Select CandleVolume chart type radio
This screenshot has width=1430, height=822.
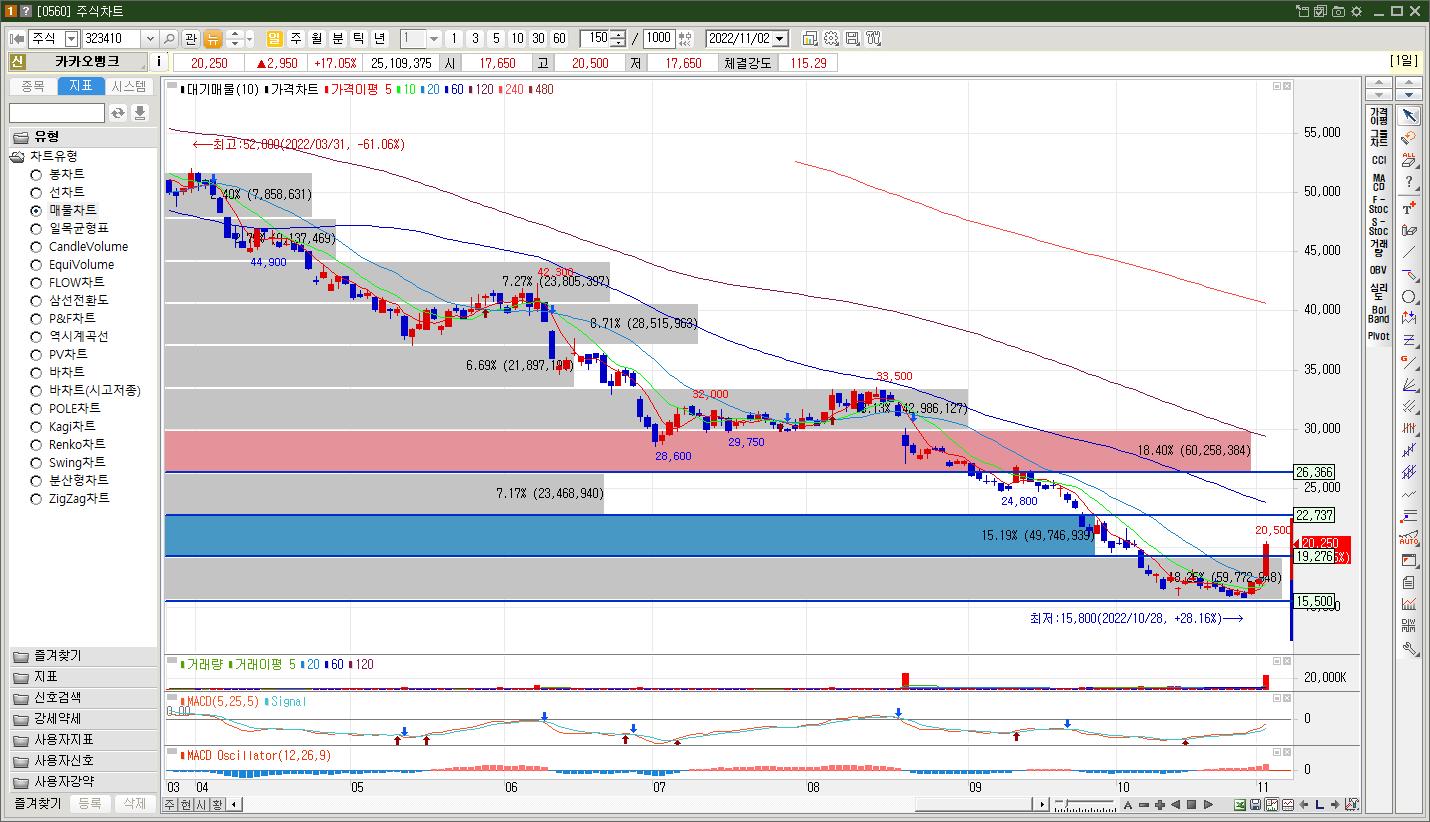36,246
